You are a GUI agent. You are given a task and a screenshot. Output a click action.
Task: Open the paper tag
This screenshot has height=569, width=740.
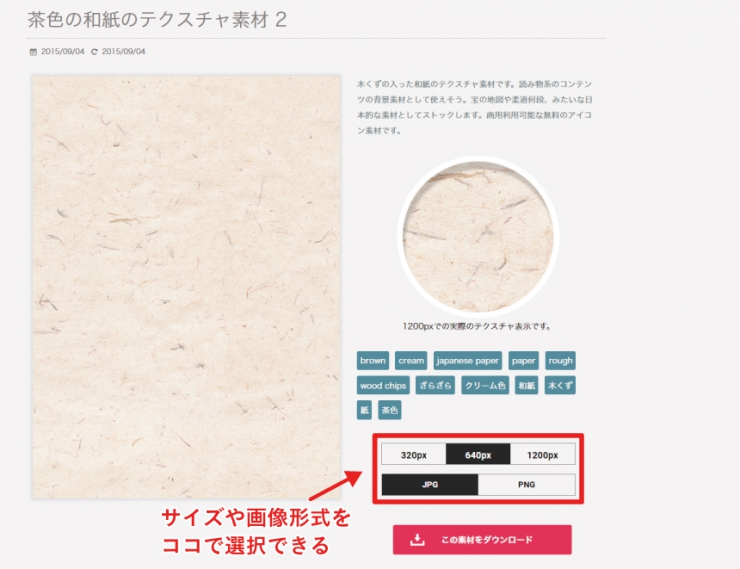pyautogui.click(x=523, y=360)
